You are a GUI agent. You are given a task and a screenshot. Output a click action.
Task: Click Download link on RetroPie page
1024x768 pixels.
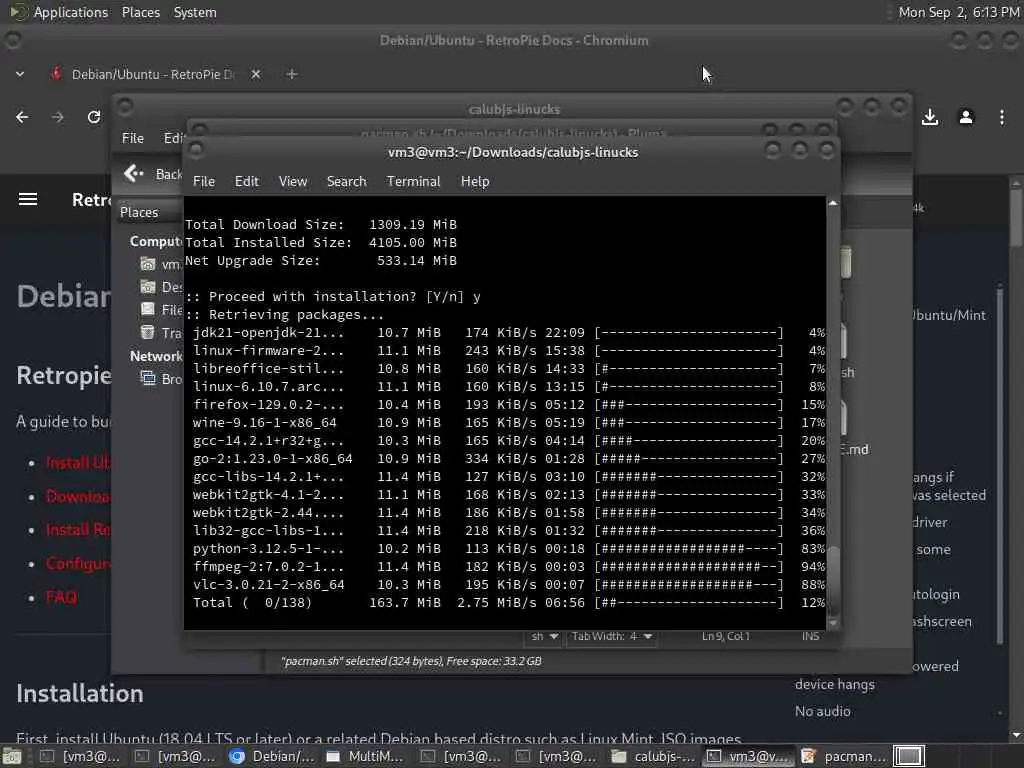pyautogui.click(x=78, y=496)
